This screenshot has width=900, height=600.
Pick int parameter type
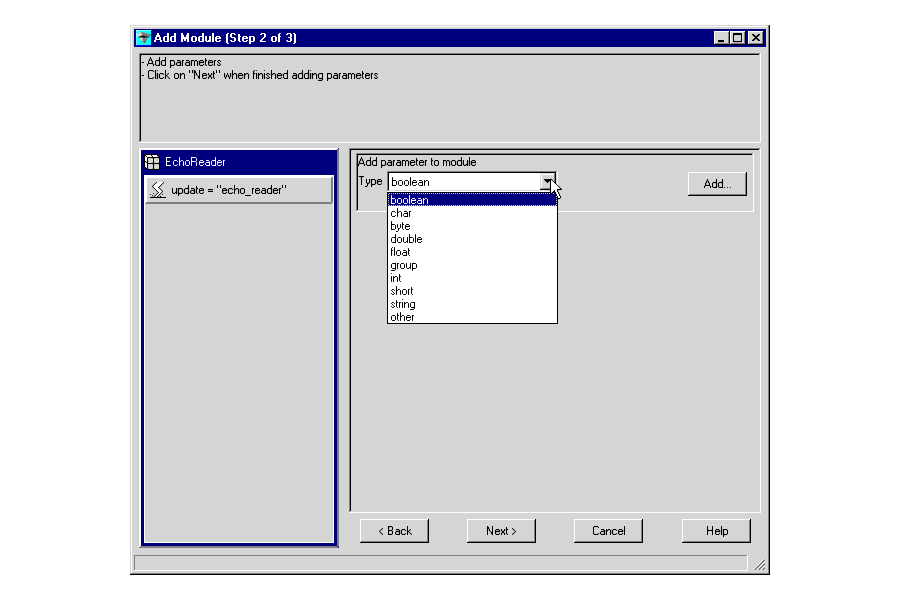coord(471,278)
